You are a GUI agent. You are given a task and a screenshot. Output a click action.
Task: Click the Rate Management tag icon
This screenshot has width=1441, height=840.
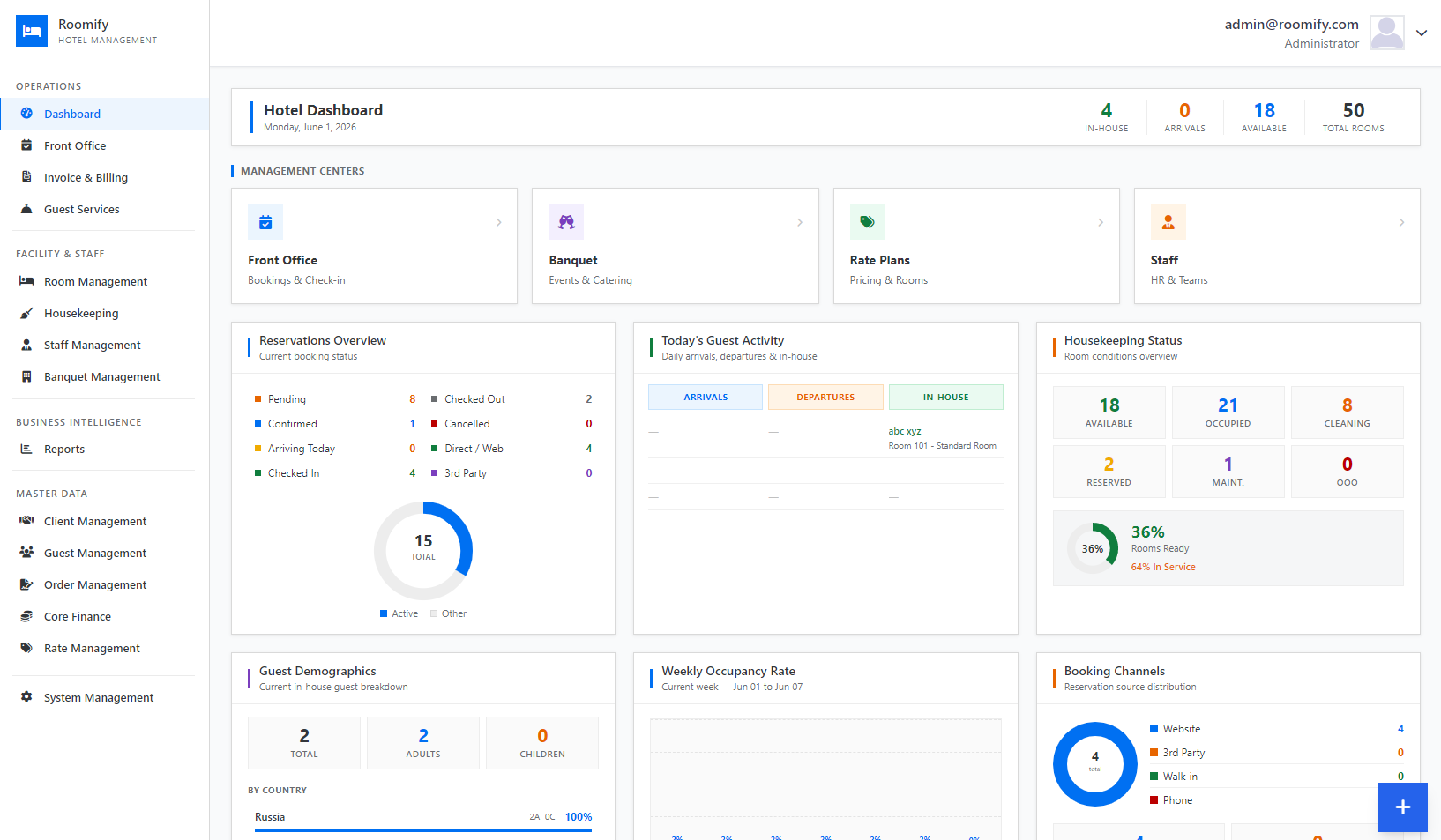26,648
